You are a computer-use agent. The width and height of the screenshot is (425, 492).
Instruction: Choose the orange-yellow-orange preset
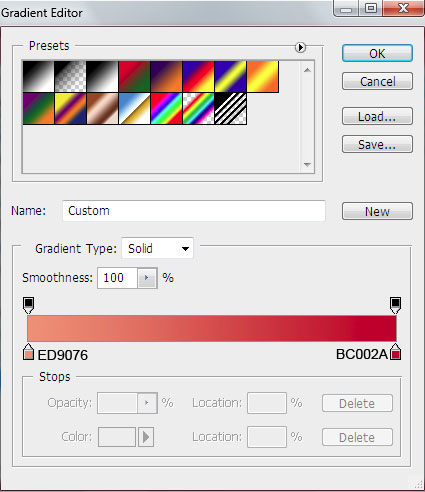click(263, 76)
